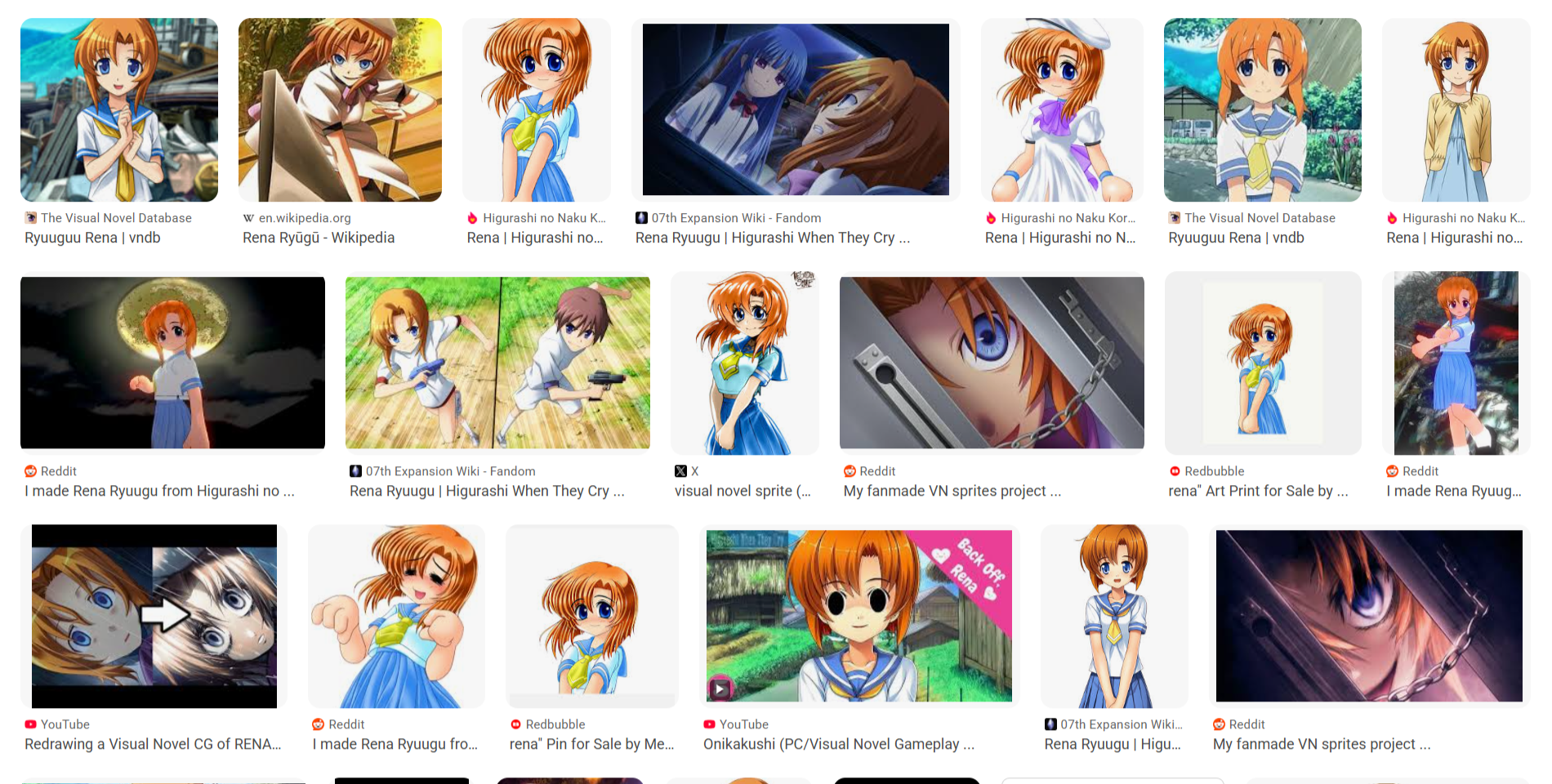Click the first Visual Novel Database favicon

coord(30,218)
